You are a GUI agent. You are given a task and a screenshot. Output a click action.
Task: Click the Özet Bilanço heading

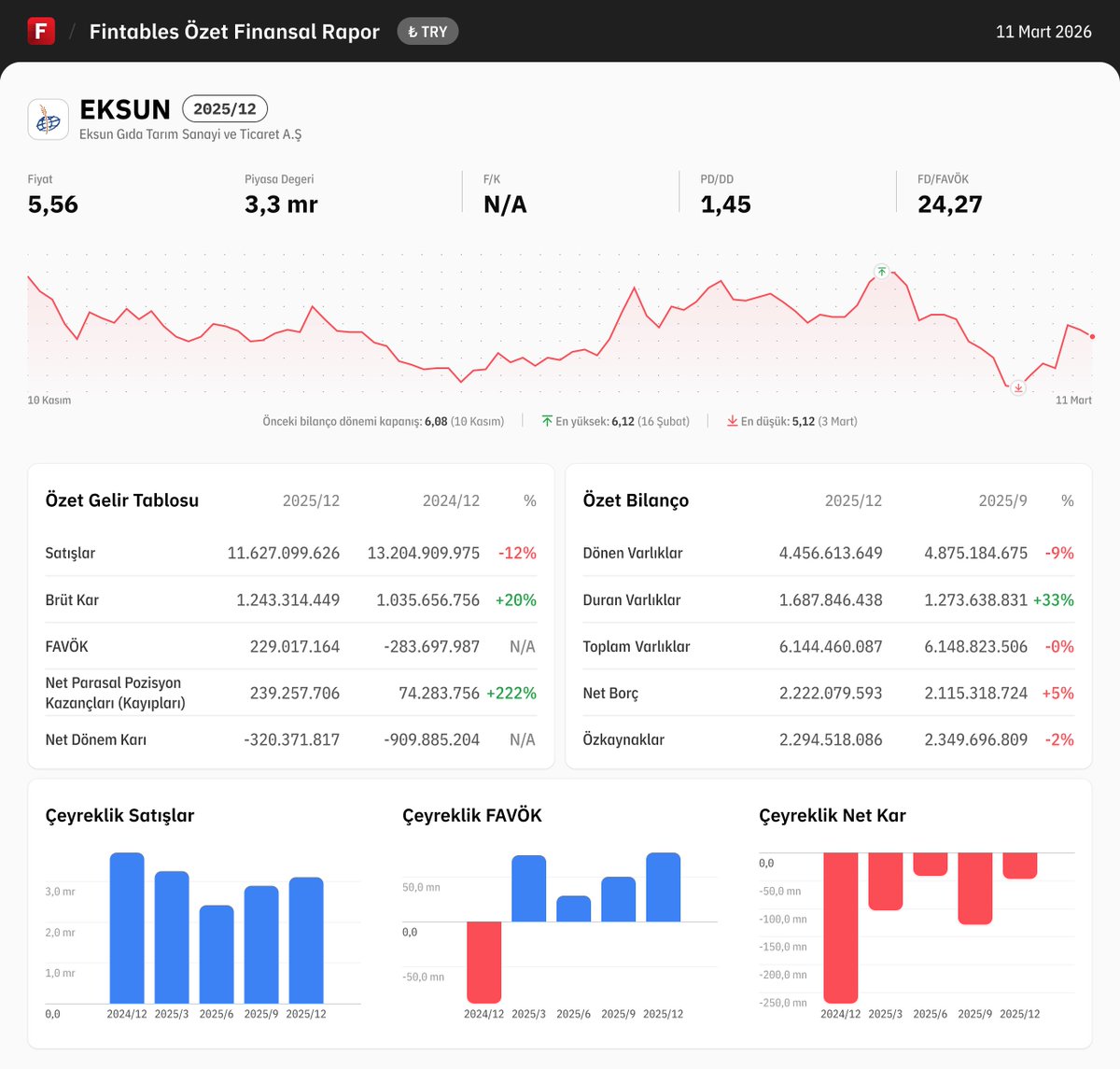(x=637, y=500)
